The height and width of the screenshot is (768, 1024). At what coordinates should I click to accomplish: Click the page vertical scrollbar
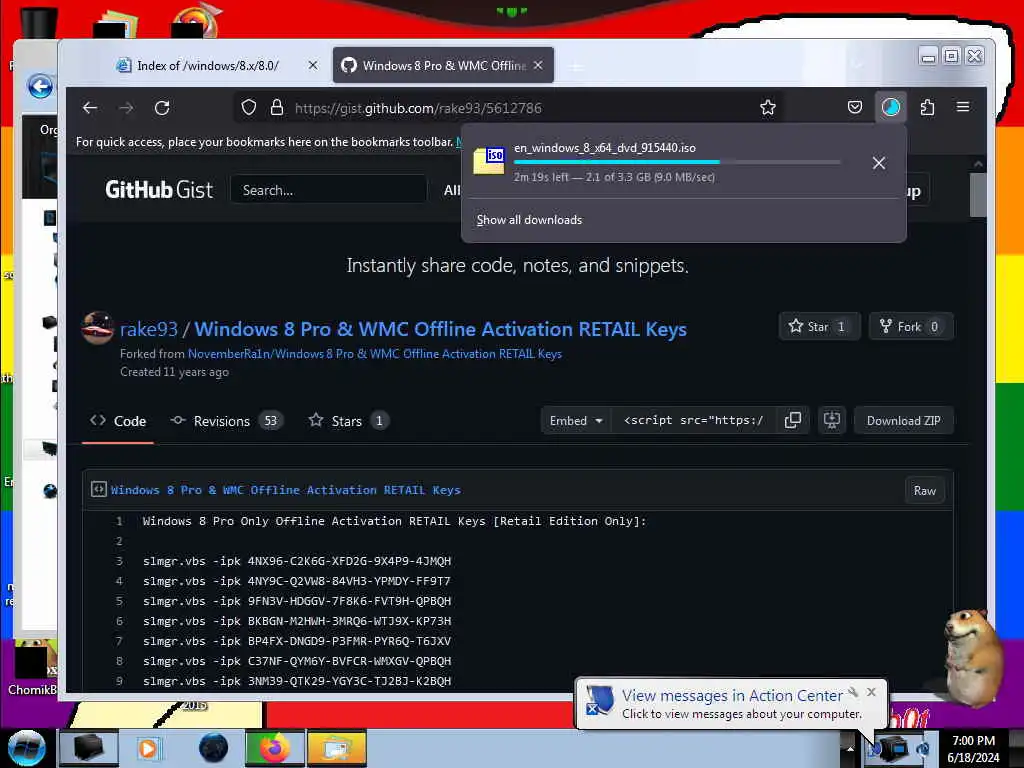[x=978, y=195]
